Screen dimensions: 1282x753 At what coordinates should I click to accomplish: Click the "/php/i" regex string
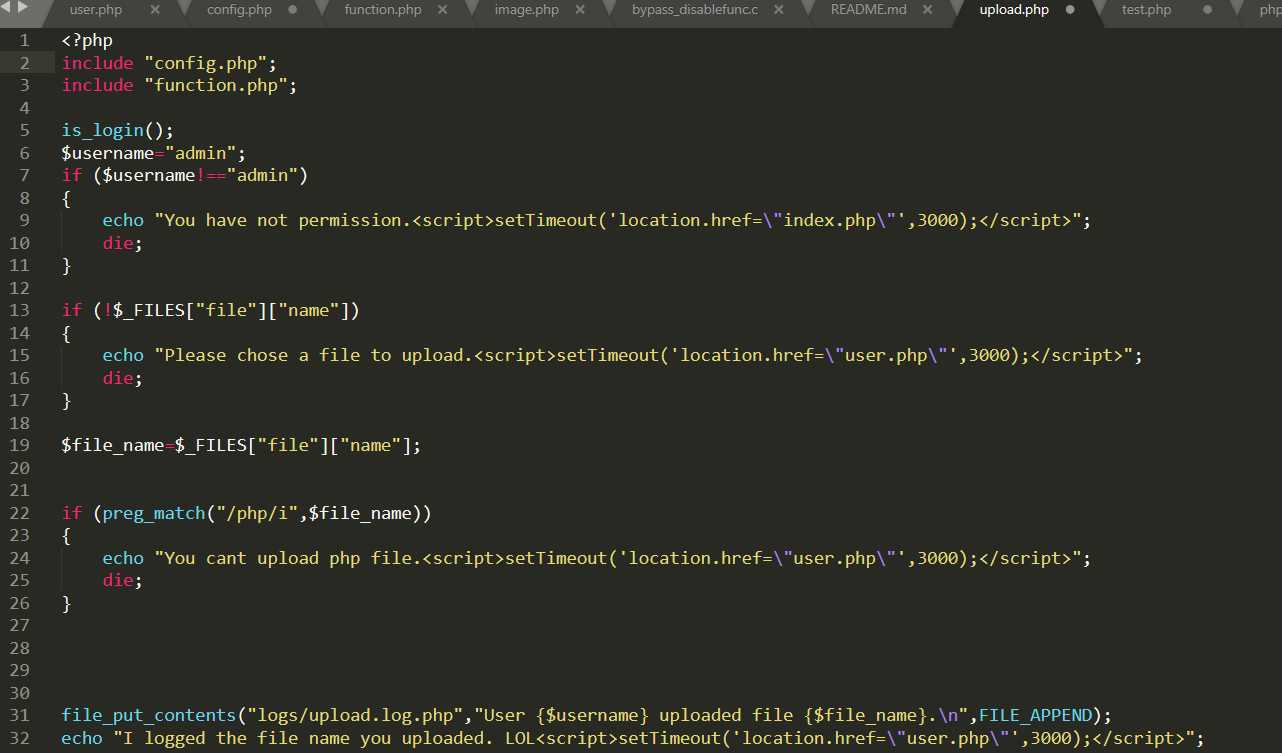(x=257, y=513)
